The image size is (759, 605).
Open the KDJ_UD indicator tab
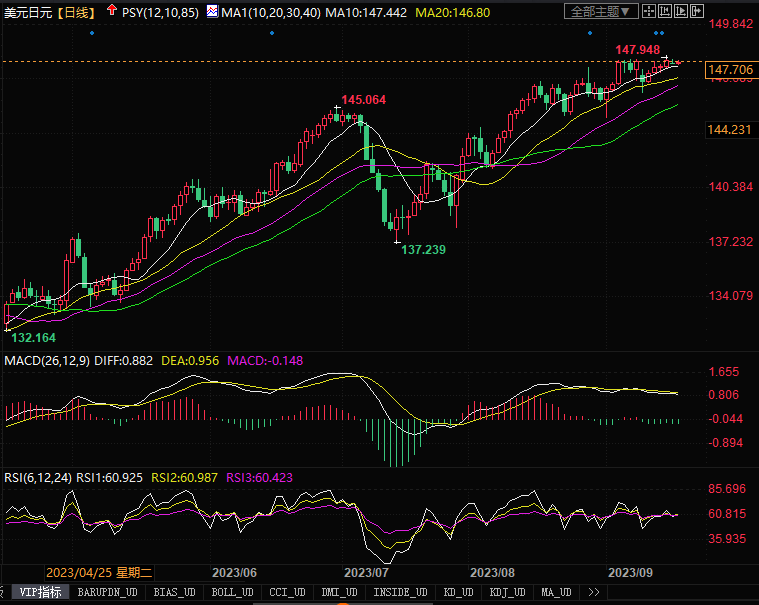point(508,592)
